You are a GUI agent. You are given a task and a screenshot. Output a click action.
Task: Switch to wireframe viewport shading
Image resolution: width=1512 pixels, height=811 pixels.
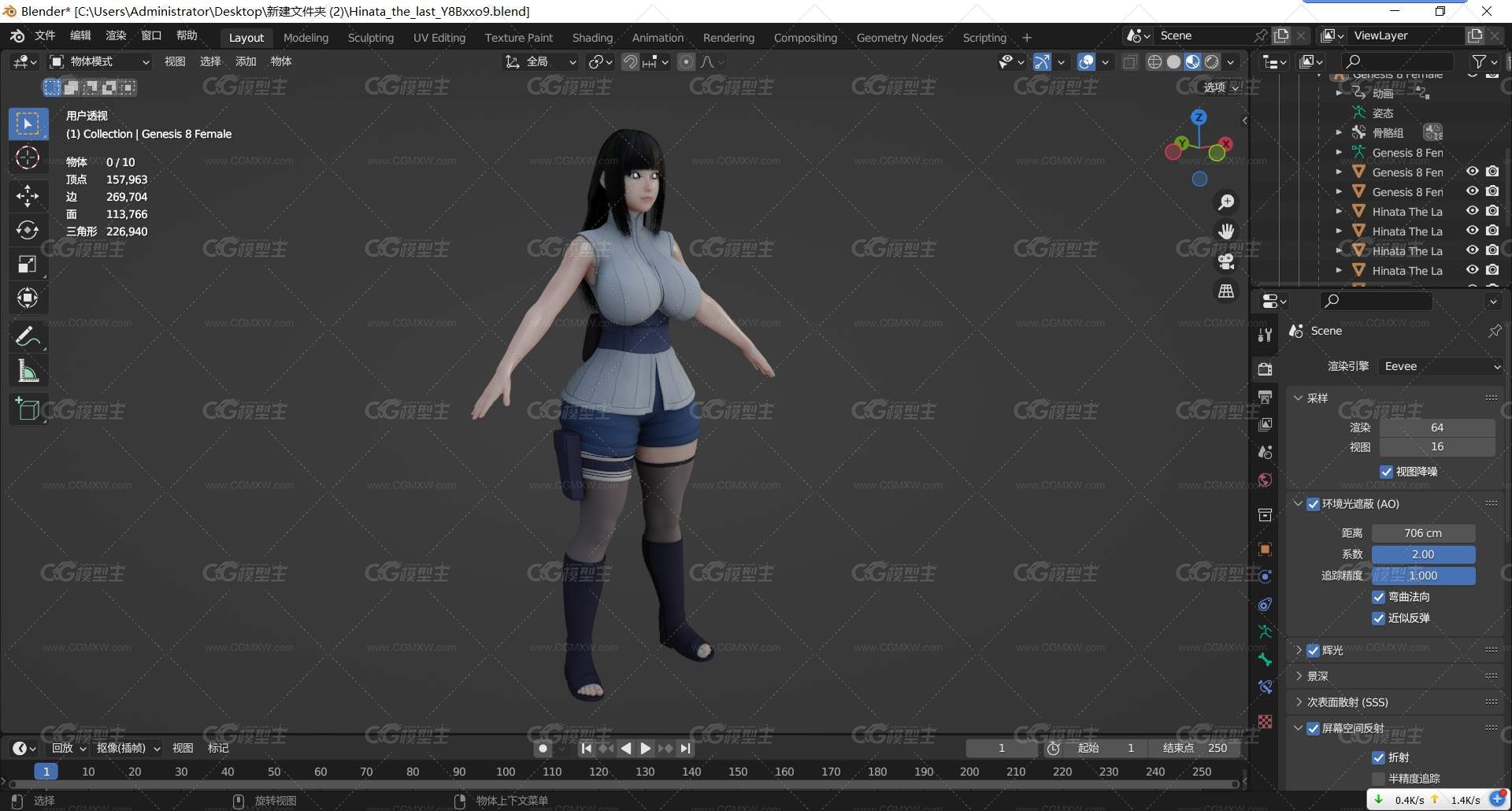click(1154, 61)
